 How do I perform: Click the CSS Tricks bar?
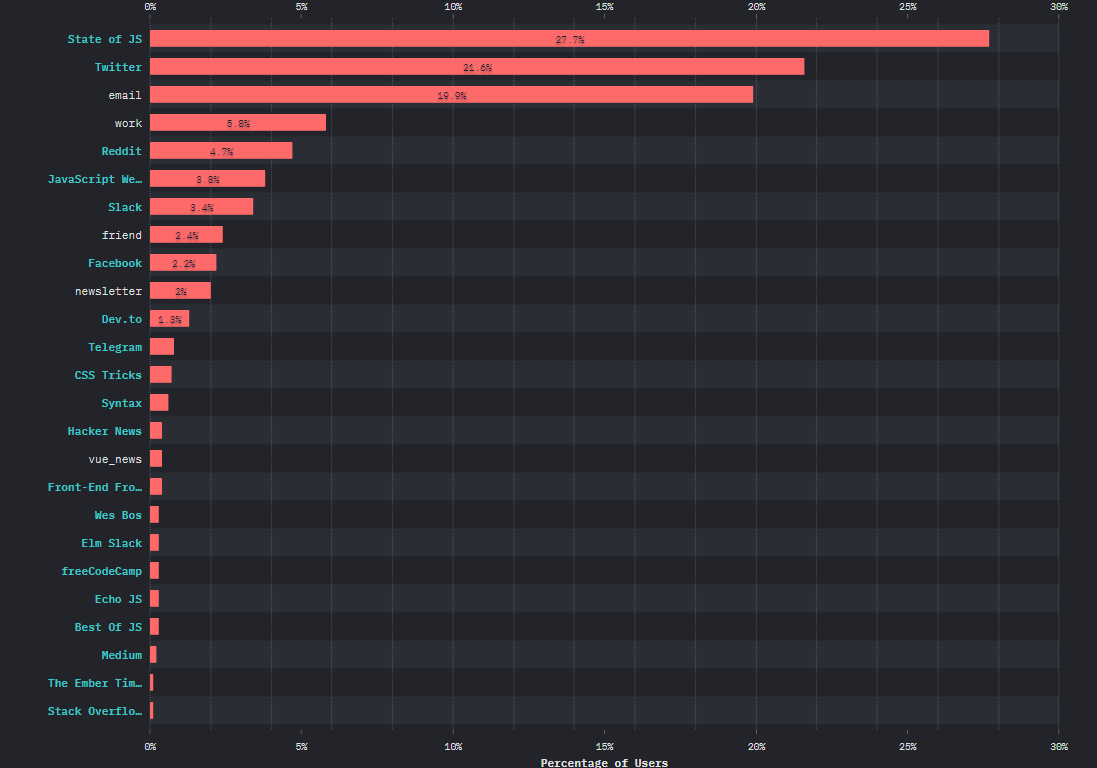[161, 374]
